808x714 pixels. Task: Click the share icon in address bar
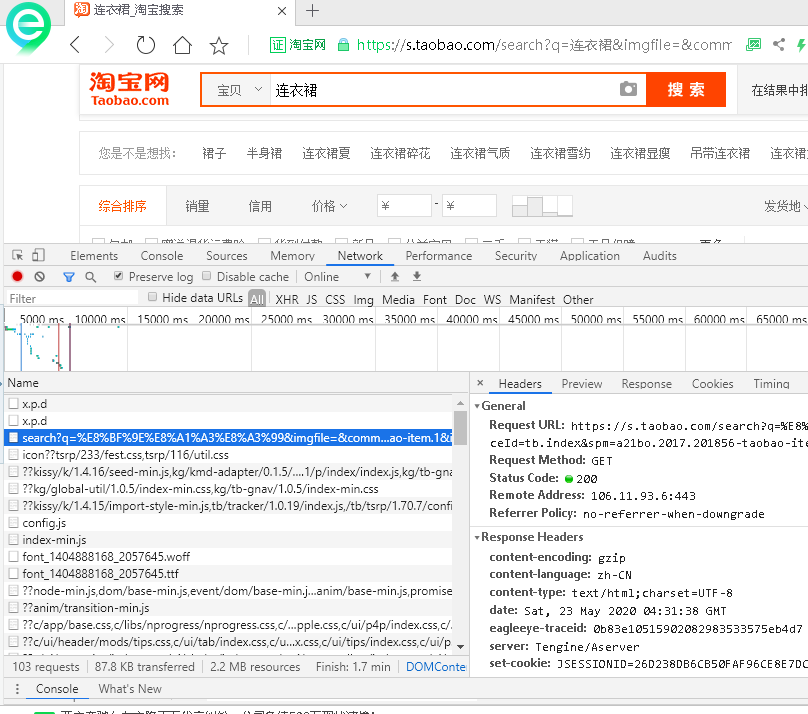click(779, 45)
